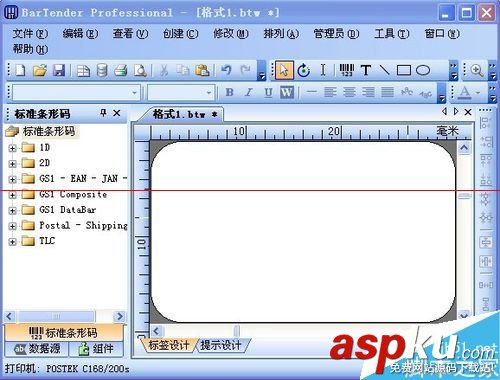
Task: Click the zoom magnifier icon
Action: coord(477,70)
